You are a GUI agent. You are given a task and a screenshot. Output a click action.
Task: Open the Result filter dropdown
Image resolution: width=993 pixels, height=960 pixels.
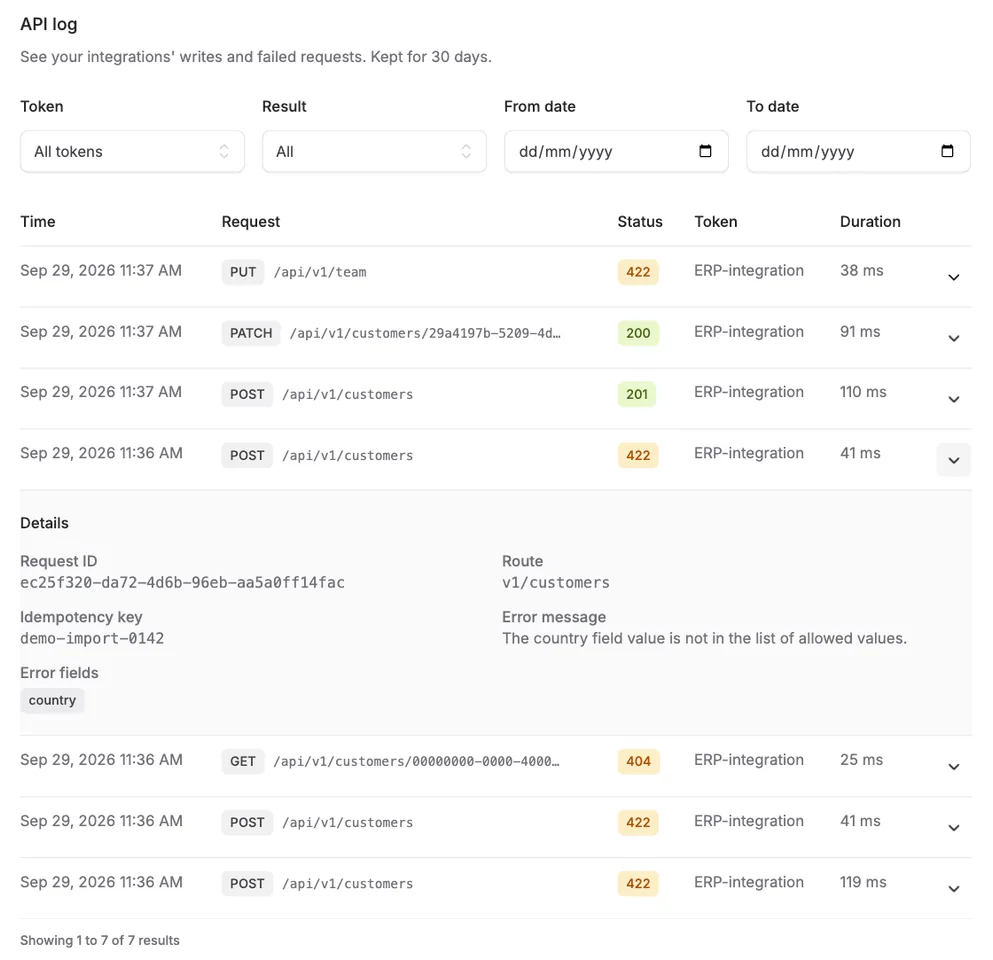click(x=374, y=151)
